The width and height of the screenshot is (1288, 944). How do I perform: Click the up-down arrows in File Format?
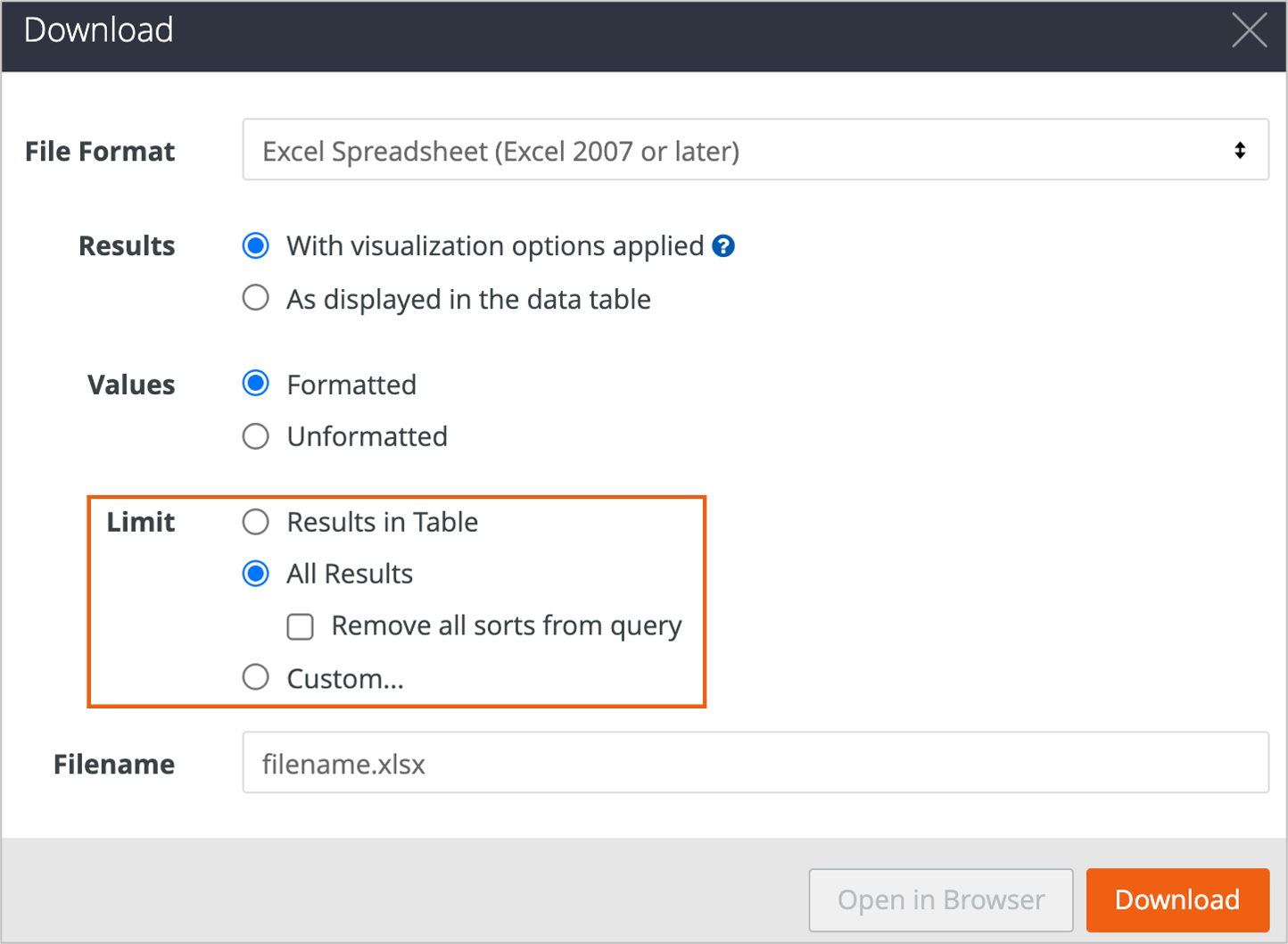[x=1239, y=150]
